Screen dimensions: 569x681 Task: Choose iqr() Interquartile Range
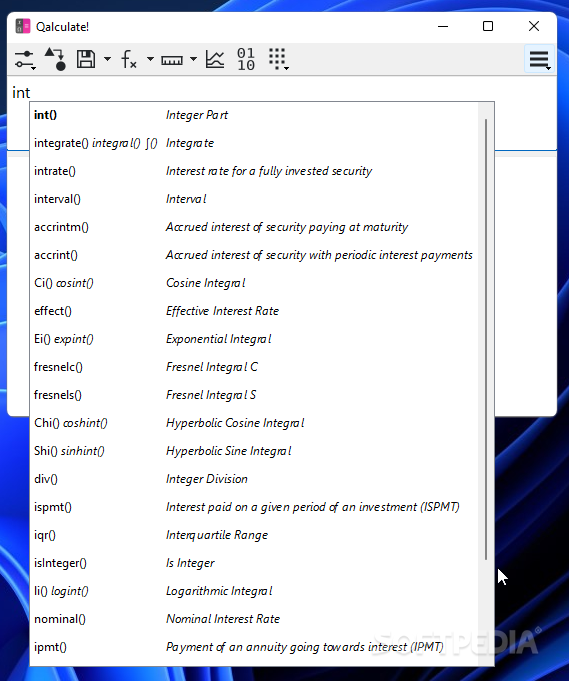pyautogui.click(x=256, y=535)
